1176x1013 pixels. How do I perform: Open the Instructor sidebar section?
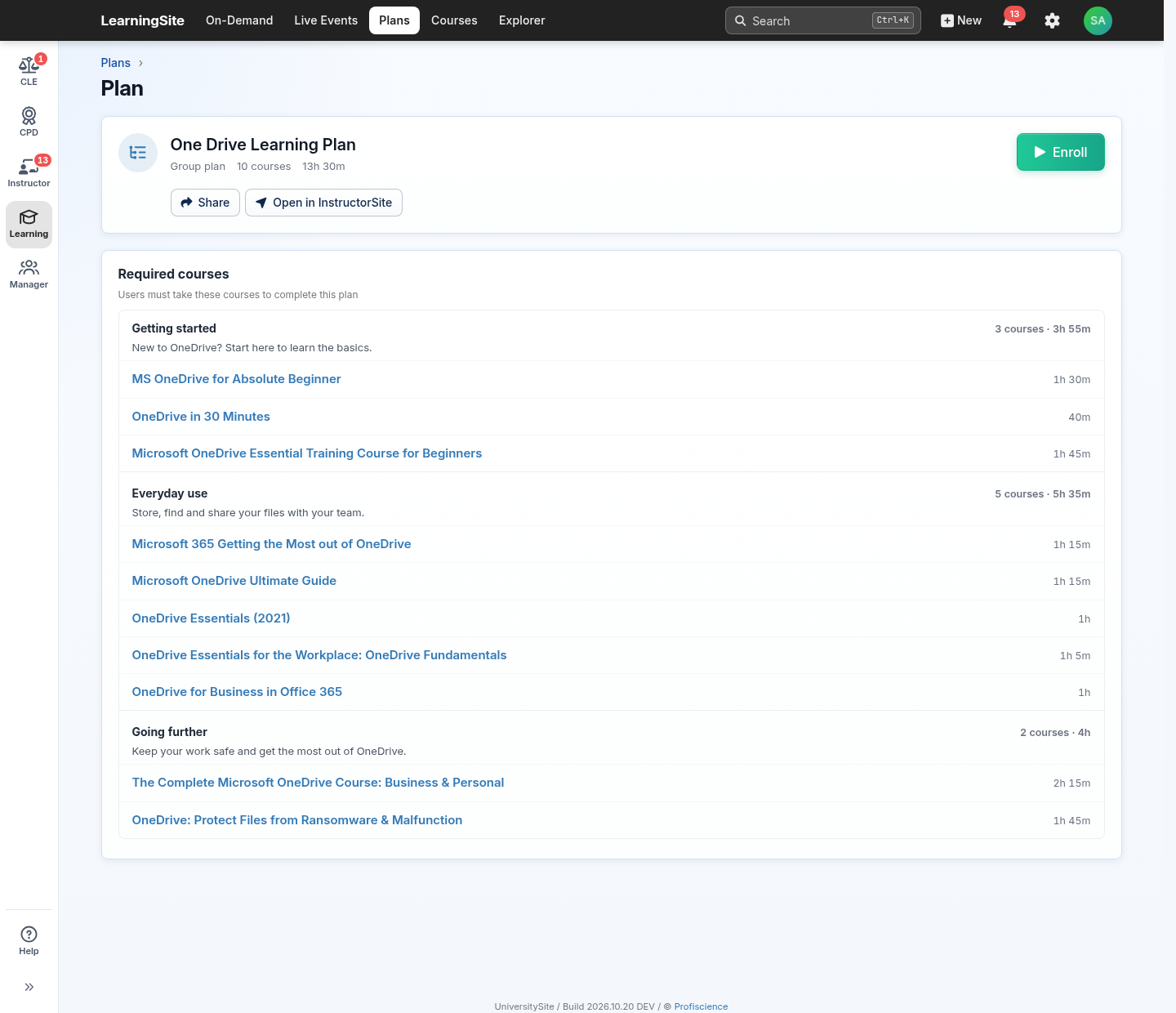29,172
